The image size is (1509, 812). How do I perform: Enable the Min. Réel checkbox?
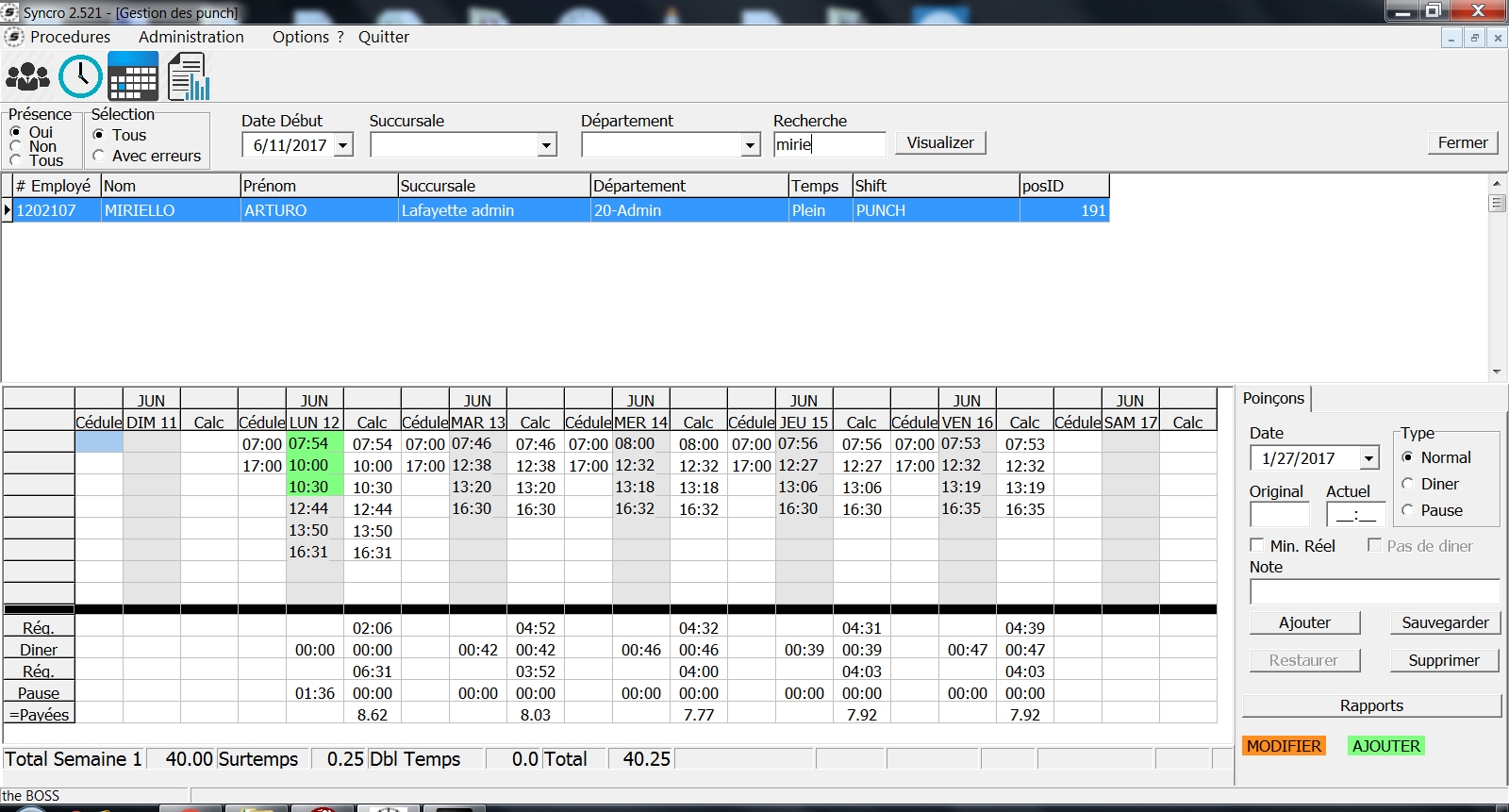pyautogui.click(x=1256, y=545)
